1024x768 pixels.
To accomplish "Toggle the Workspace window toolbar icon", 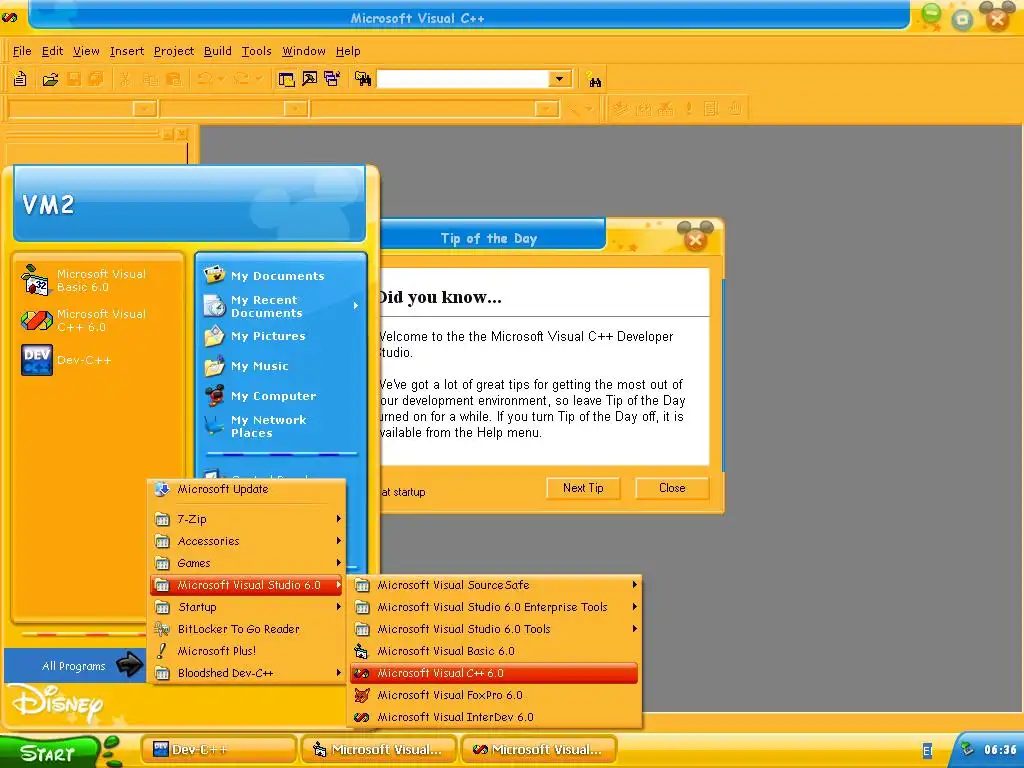I will point(286,80).
